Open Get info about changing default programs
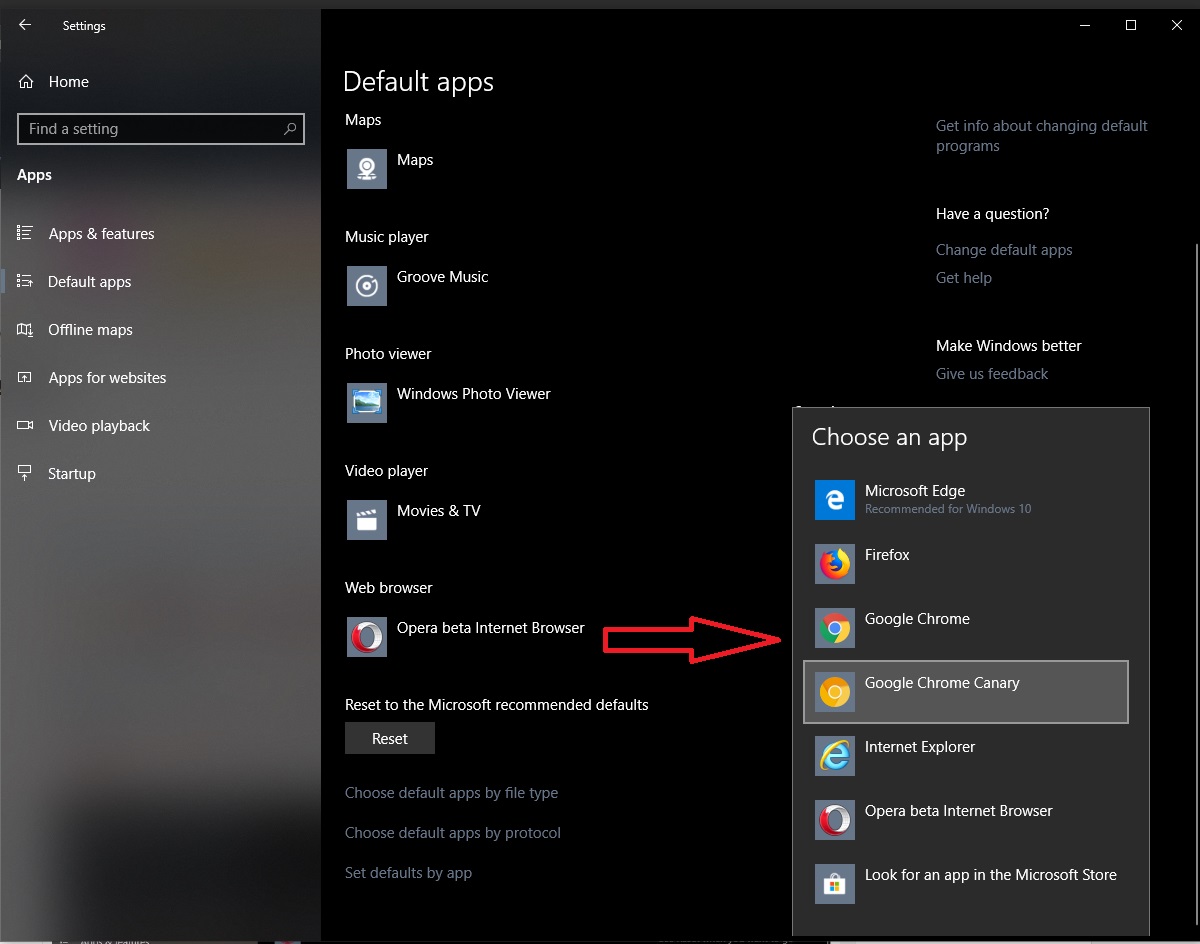 (x=1041, y=136)
